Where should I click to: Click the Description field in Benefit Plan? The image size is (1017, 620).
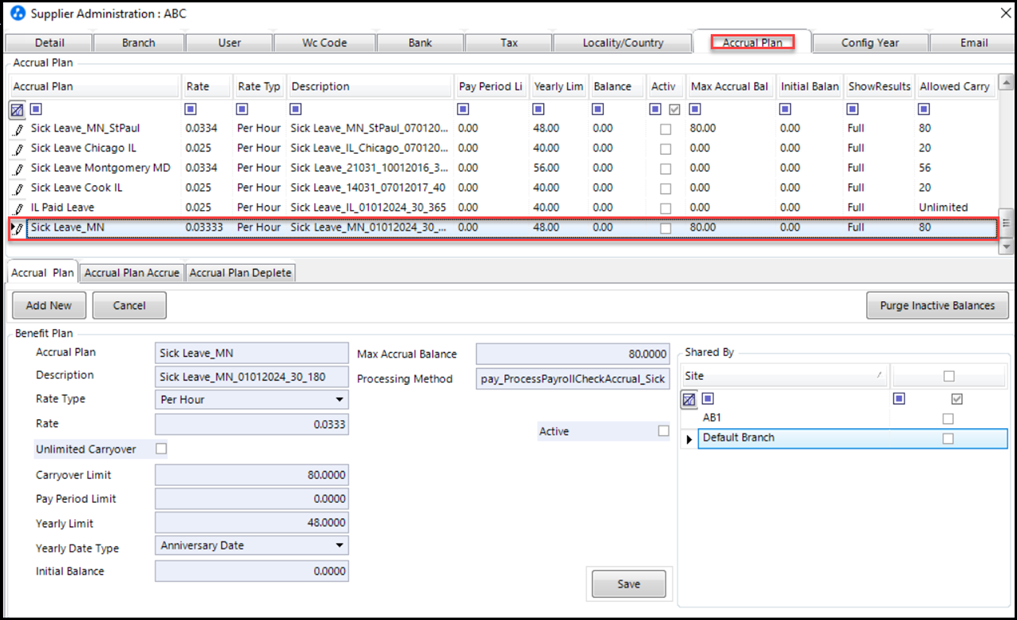[x=252, y=377]
